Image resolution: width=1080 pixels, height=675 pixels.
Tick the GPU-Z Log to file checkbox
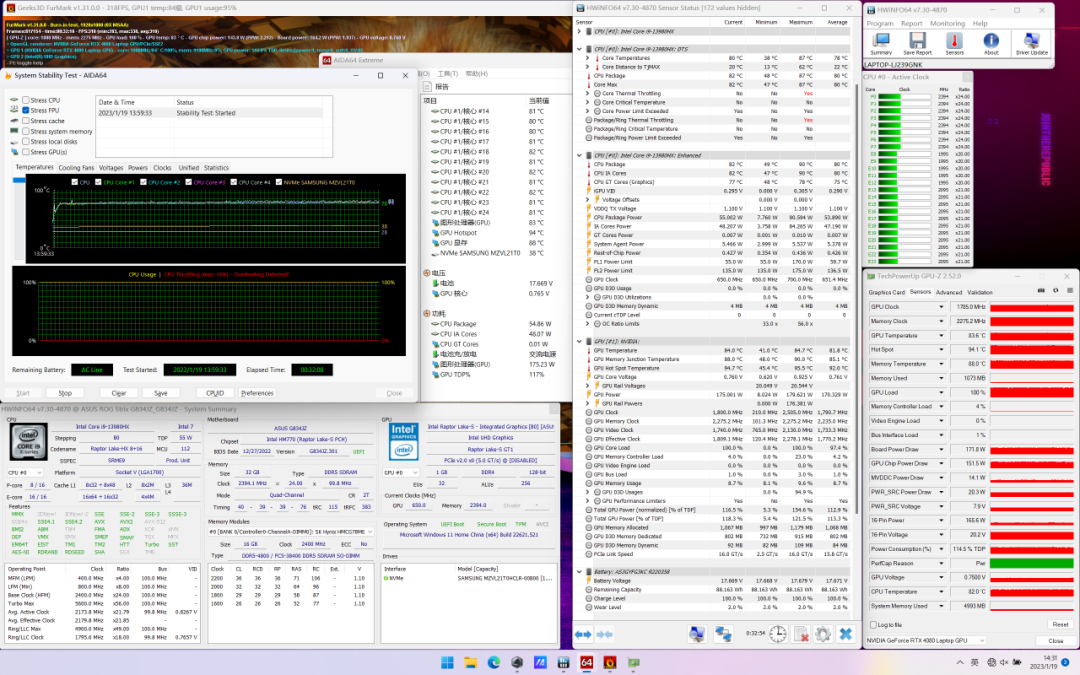pyautogui.click(x=871, y=624)
